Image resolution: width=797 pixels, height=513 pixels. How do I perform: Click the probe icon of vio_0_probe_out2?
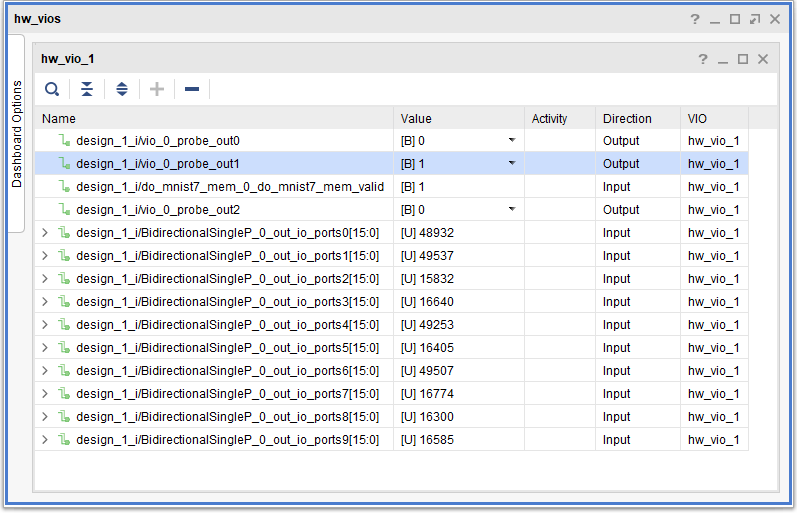pos(64,209)
